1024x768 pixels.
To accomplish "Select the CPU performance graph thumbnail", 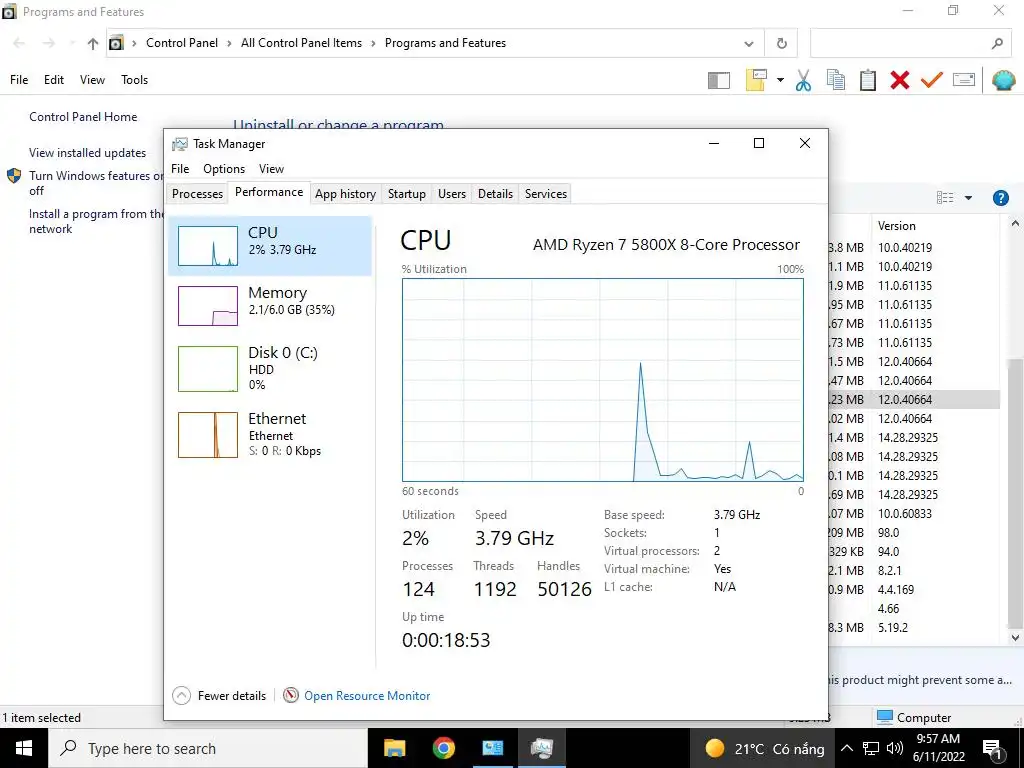I will 208,246.
